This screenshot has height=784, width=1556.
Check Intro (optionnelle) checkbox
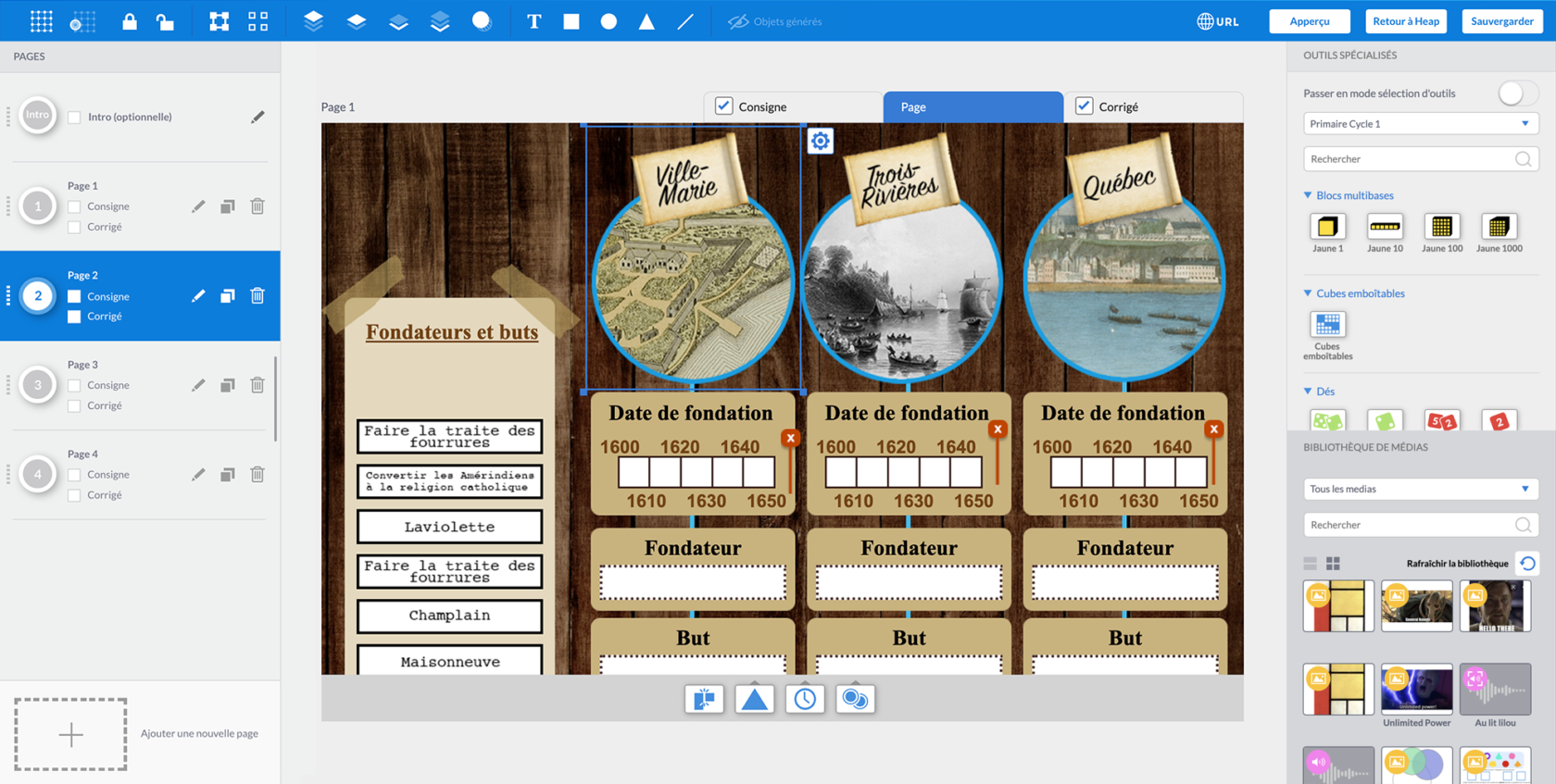tap(74, 118)
